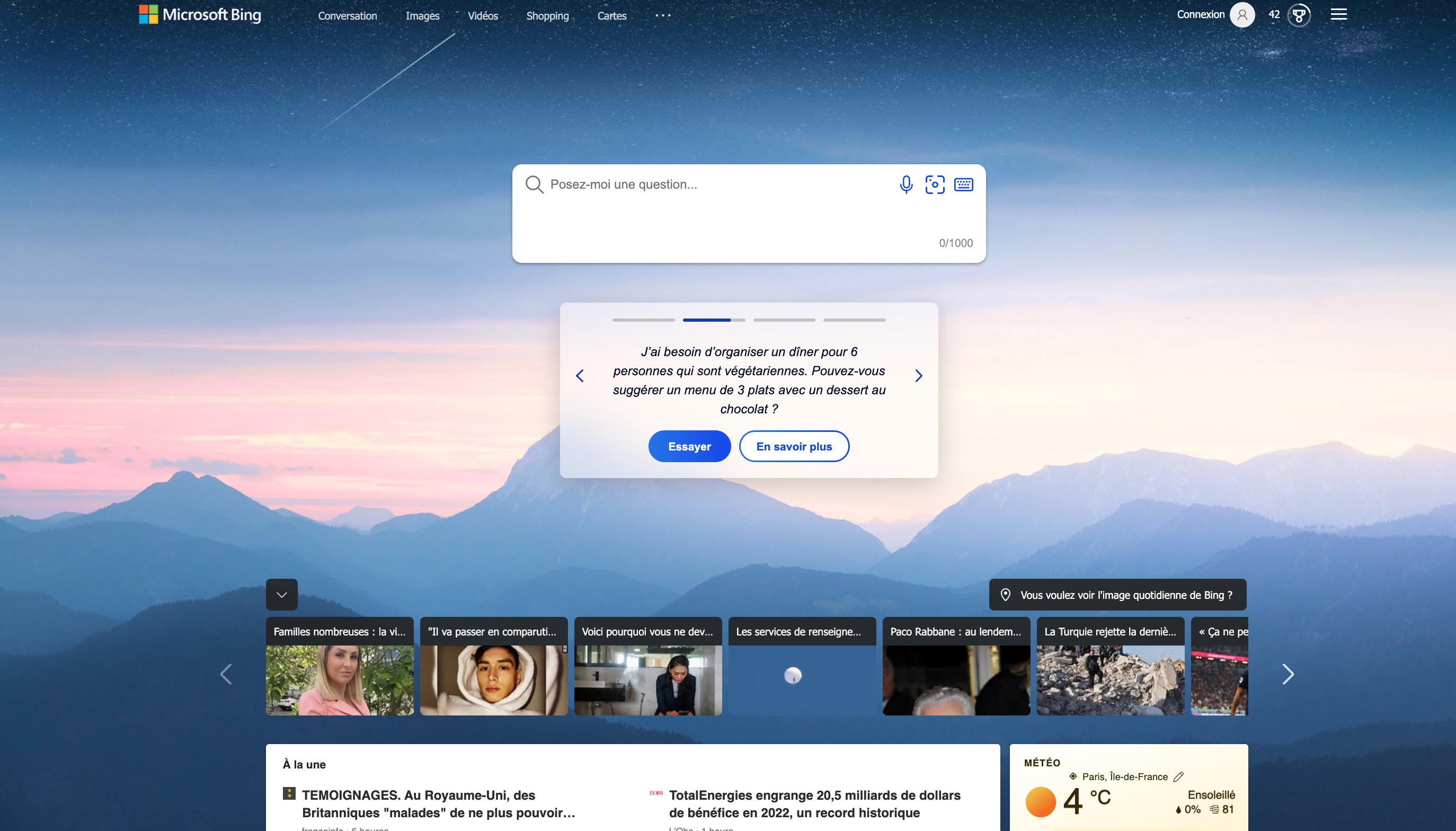Click right arrow to scroll news articles

1288,673
